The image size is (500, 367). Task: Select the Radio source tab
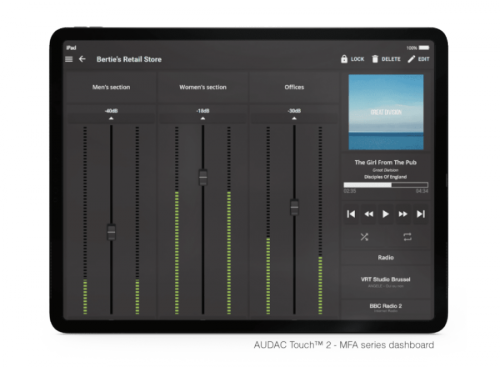(x=386, y=258)
